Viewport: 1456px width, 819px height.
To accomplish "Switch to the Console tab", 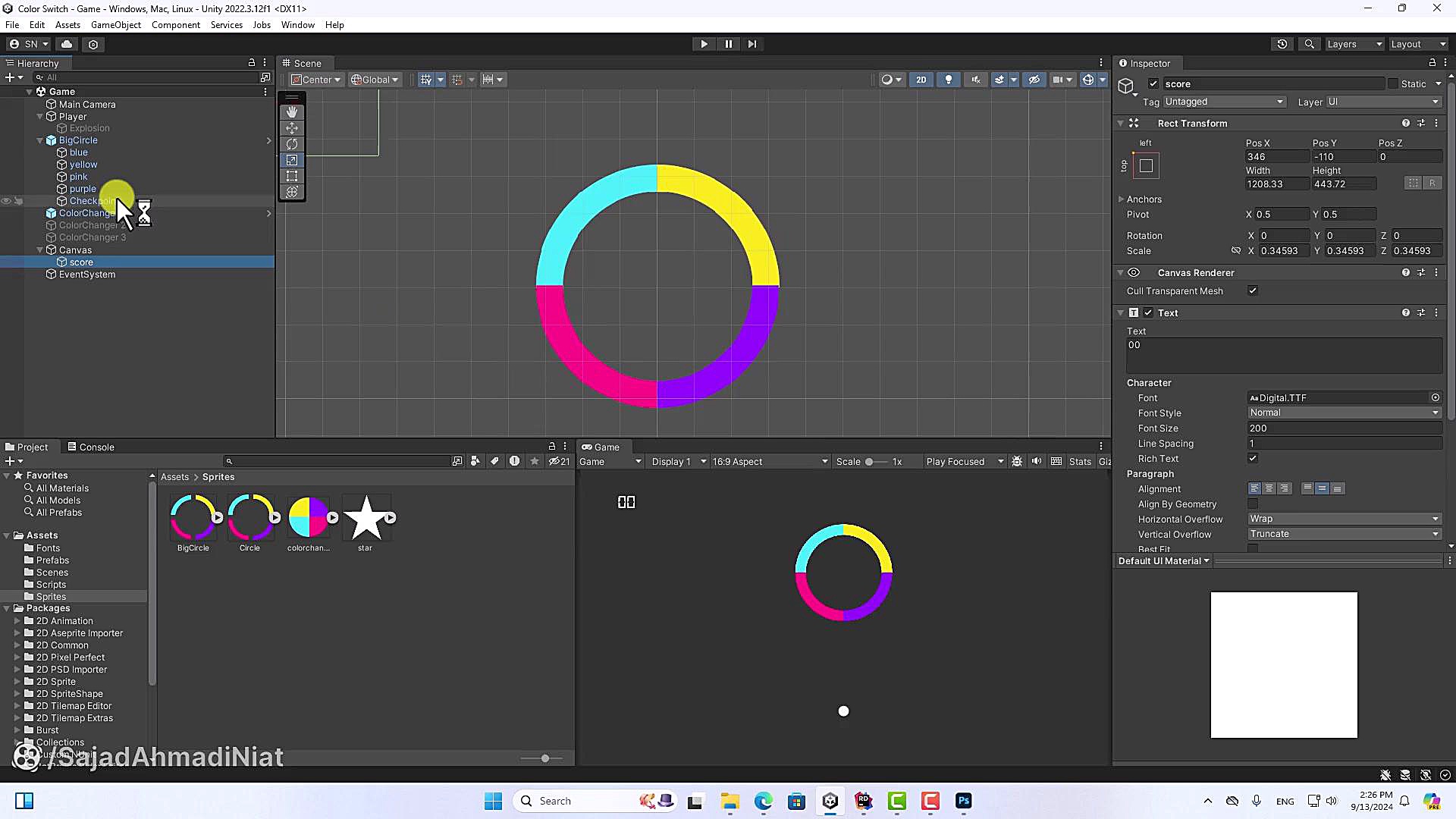I will [x=91, y=447].
